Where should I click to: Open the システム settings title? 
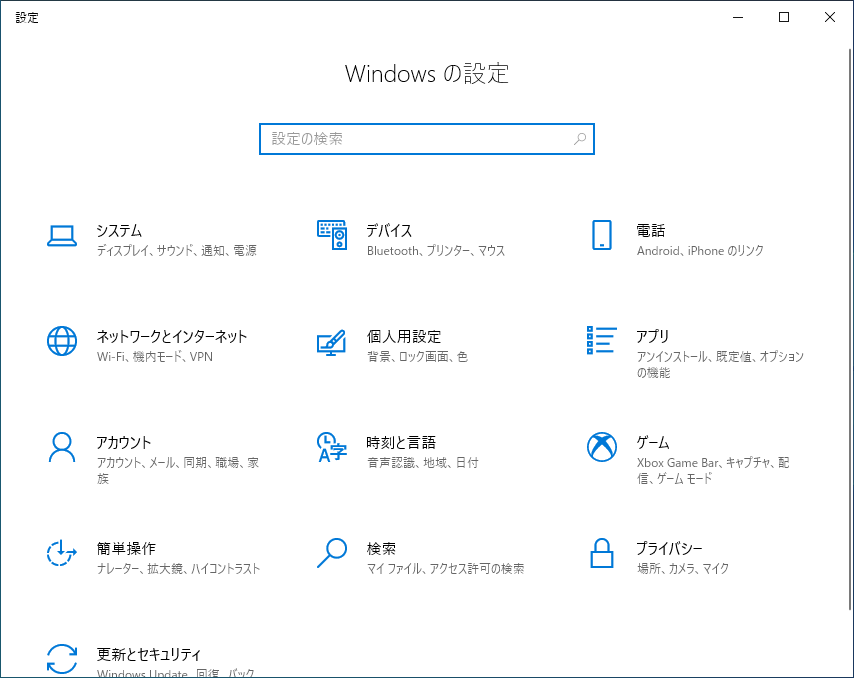[x=119, y=230]
